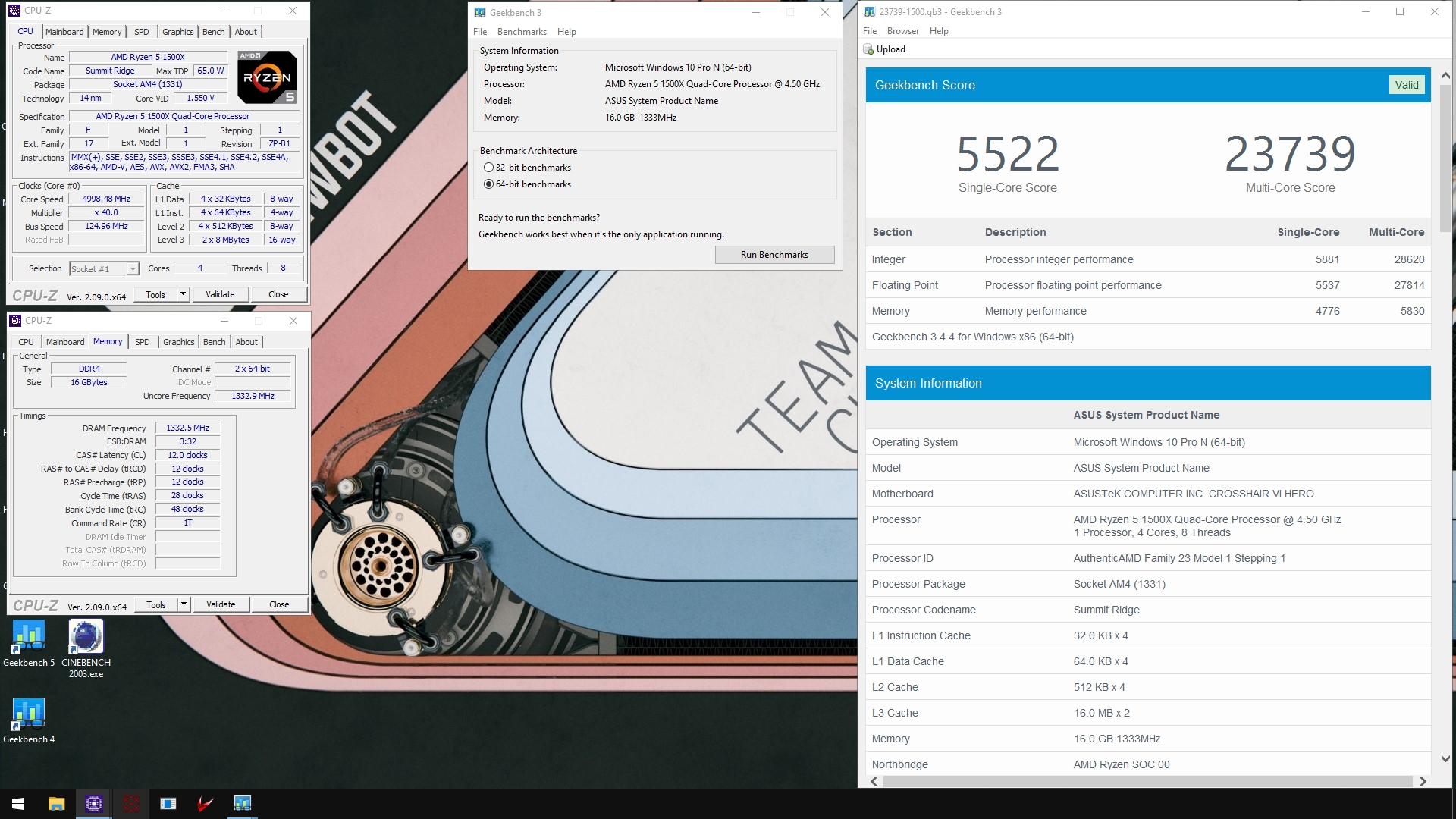Screen dimensions: 1456x819
Task: Click CPU-Z title icon in top CPU-Z window
Action: tap(15, 11)
